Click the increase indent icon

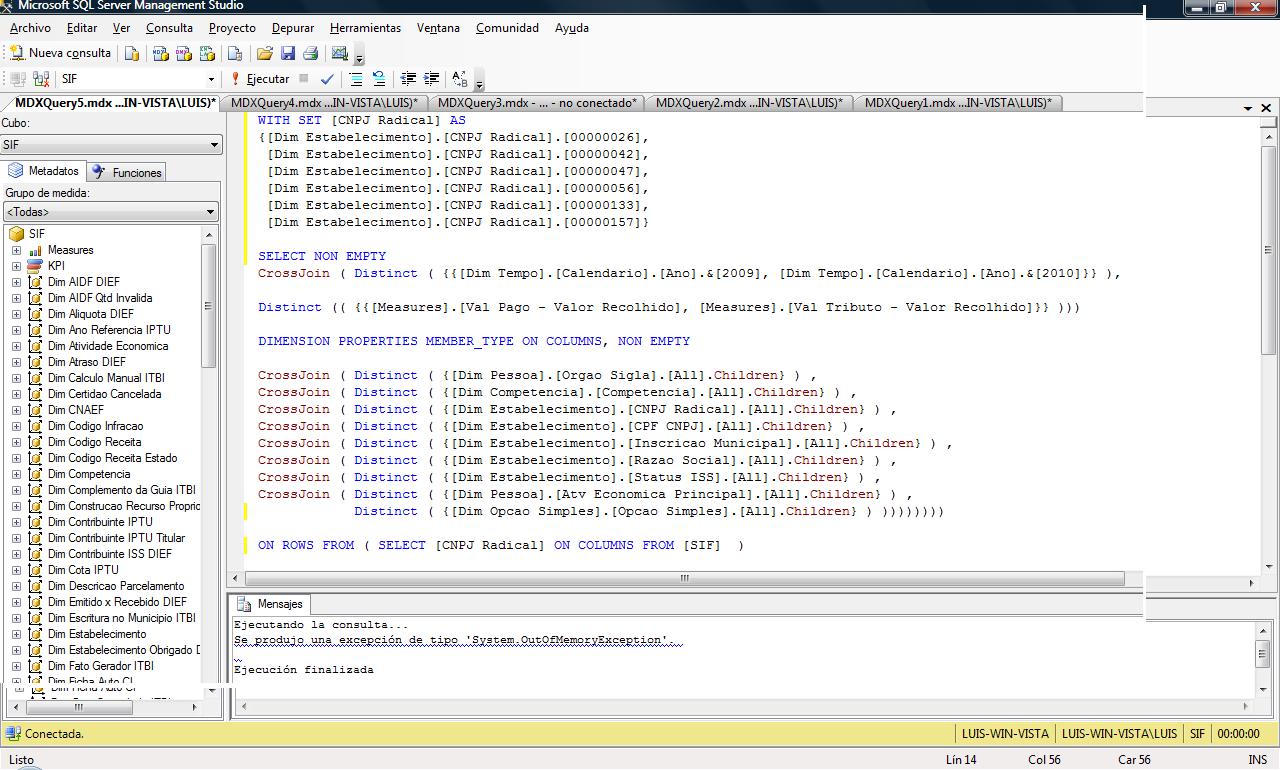pyautogui.click(x=431, y=79)
